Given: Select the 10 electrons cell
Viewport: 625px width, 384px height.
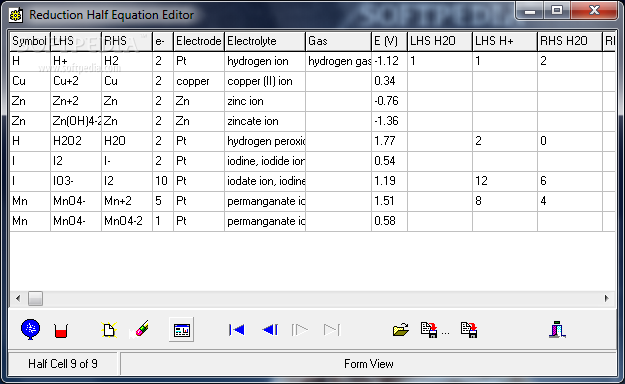Looking at the screenshot, I should click(x=163, y=181).
